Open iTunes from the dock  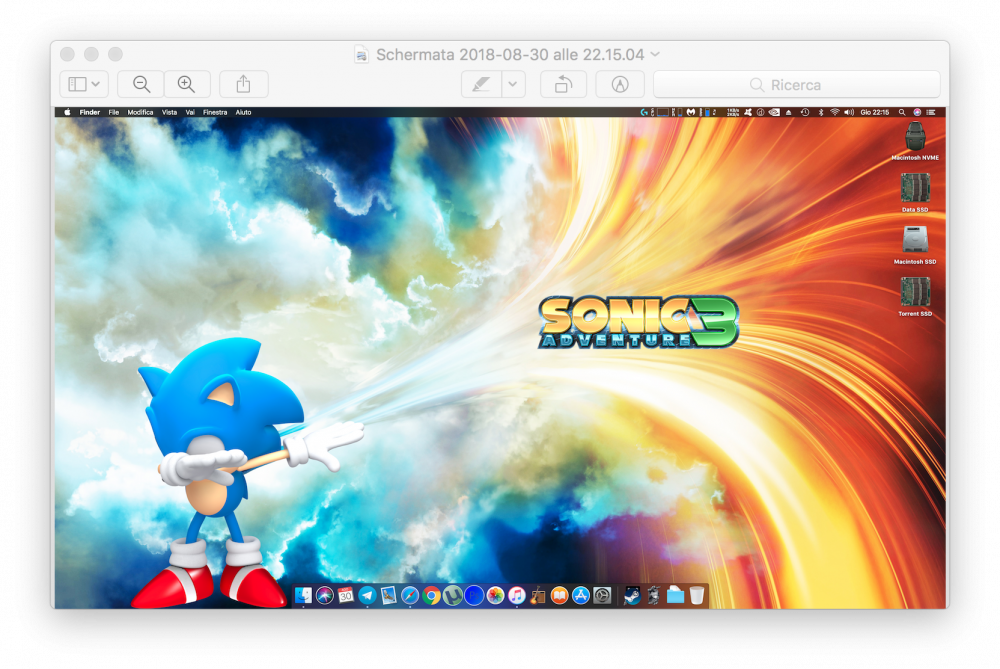517,596
